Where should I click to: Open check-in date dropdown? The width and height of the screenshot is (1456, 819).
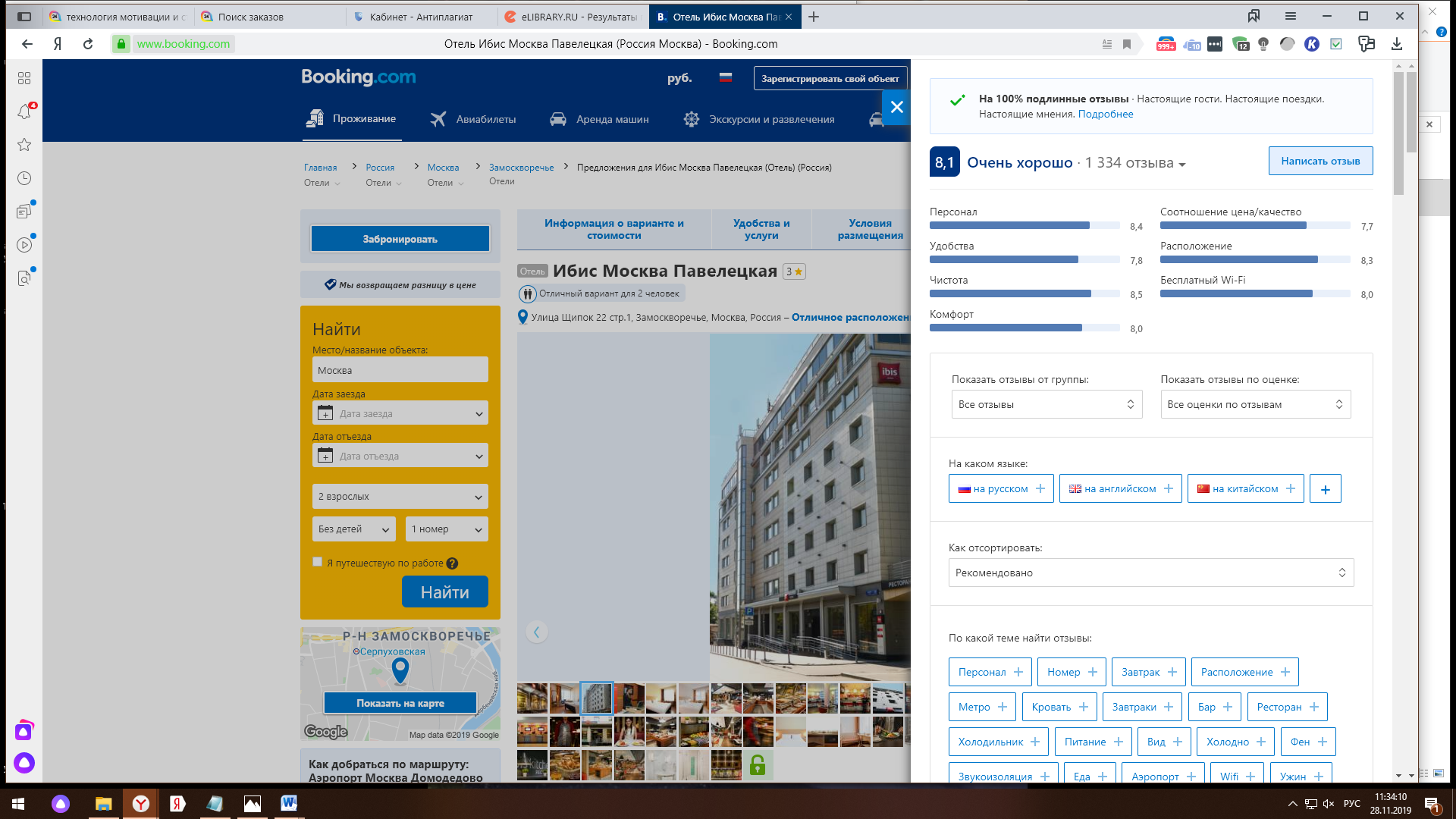point(400,413)
